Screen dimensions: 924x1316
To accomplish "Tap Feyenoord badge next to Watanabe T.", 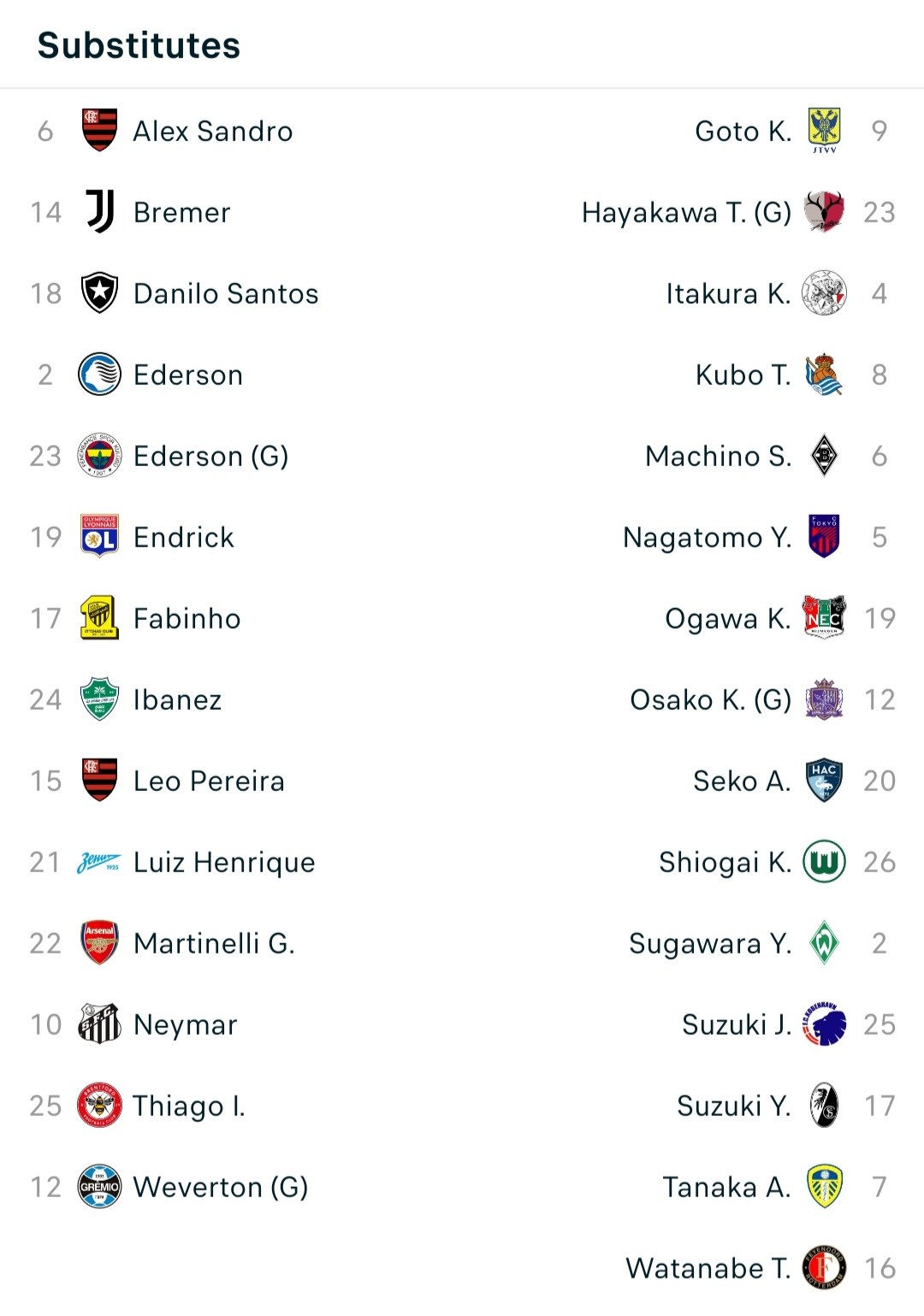I will click(824, 1267).
